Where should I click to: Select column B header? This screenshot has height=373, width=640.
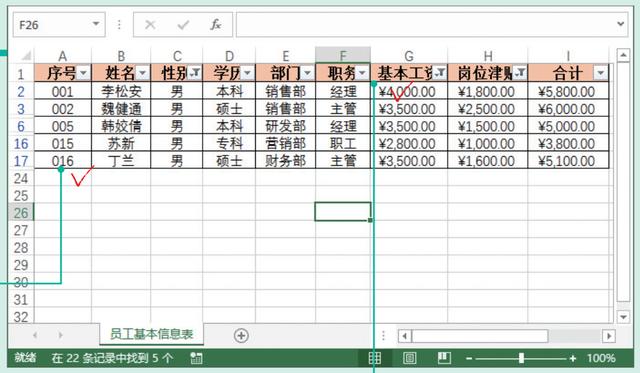coord(121,56)
